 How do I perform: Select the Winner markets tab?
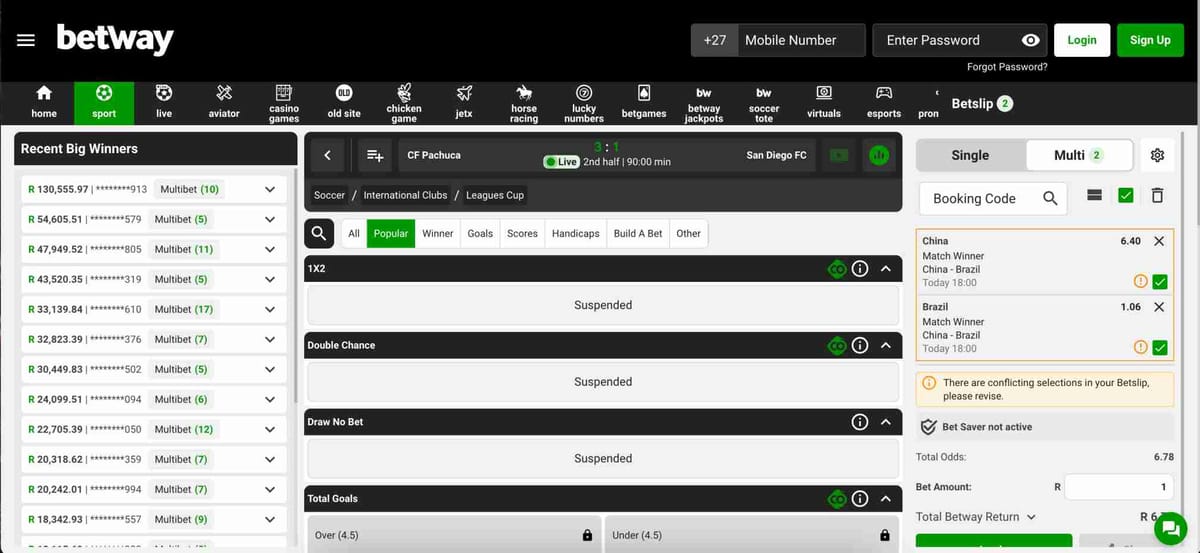point(438,234)
